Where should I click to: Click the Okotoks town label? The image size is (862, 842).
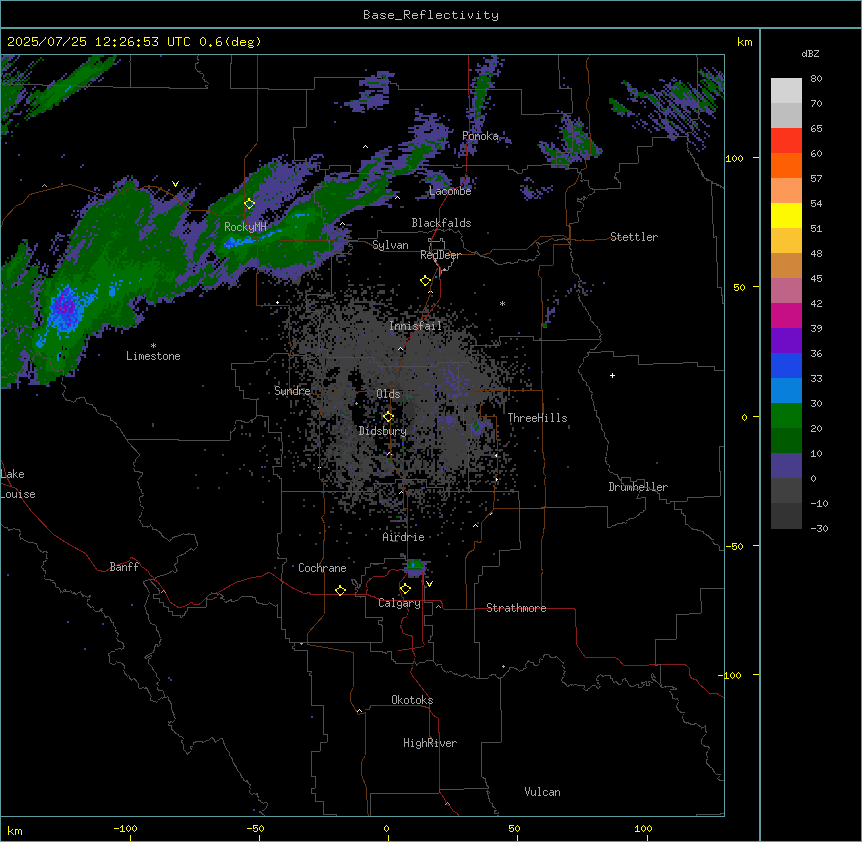(412, 700)
